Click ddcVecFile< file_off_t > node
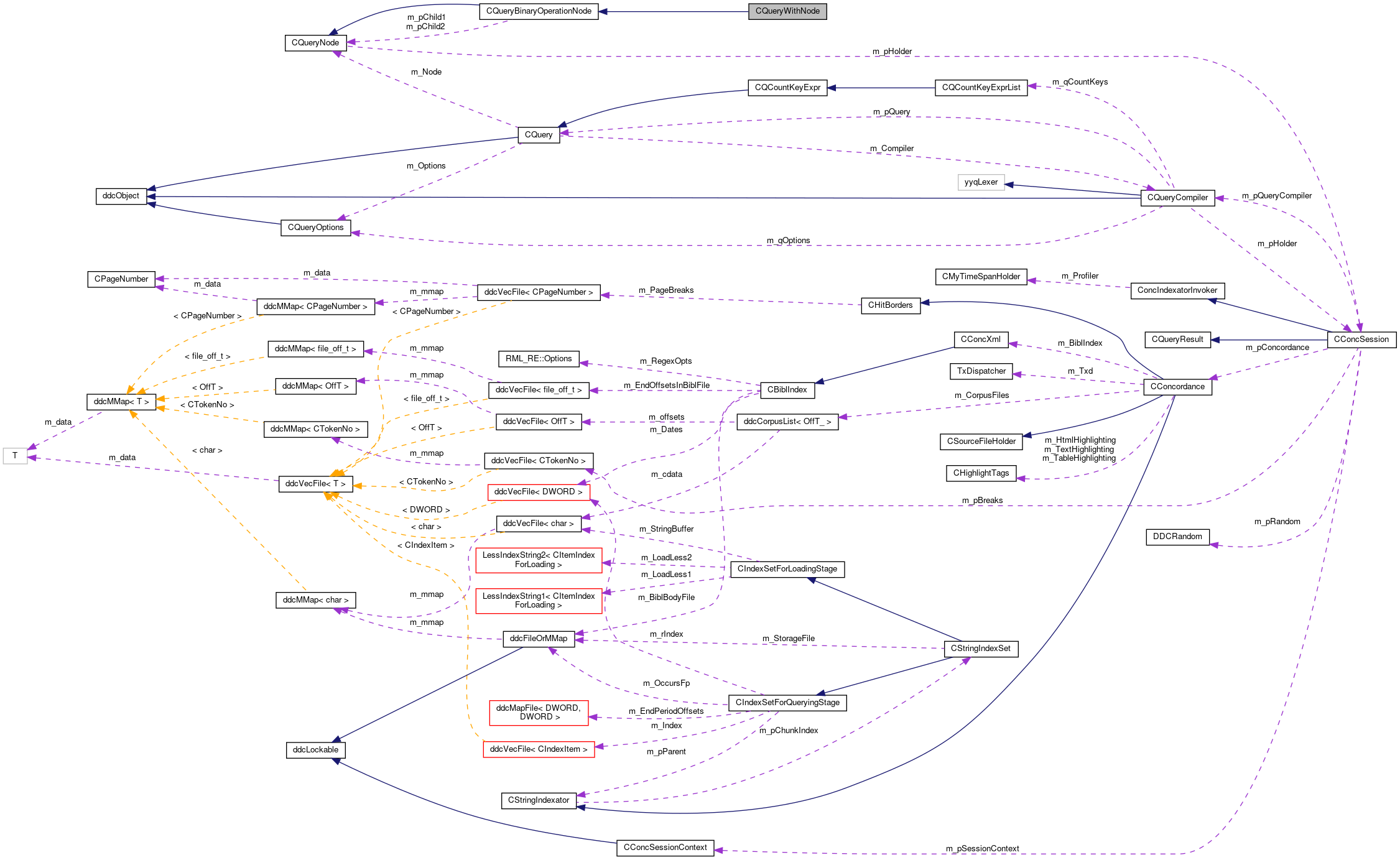Viewport: 1400px width, 860px height. pyautogui.click(x=539, y=390)
